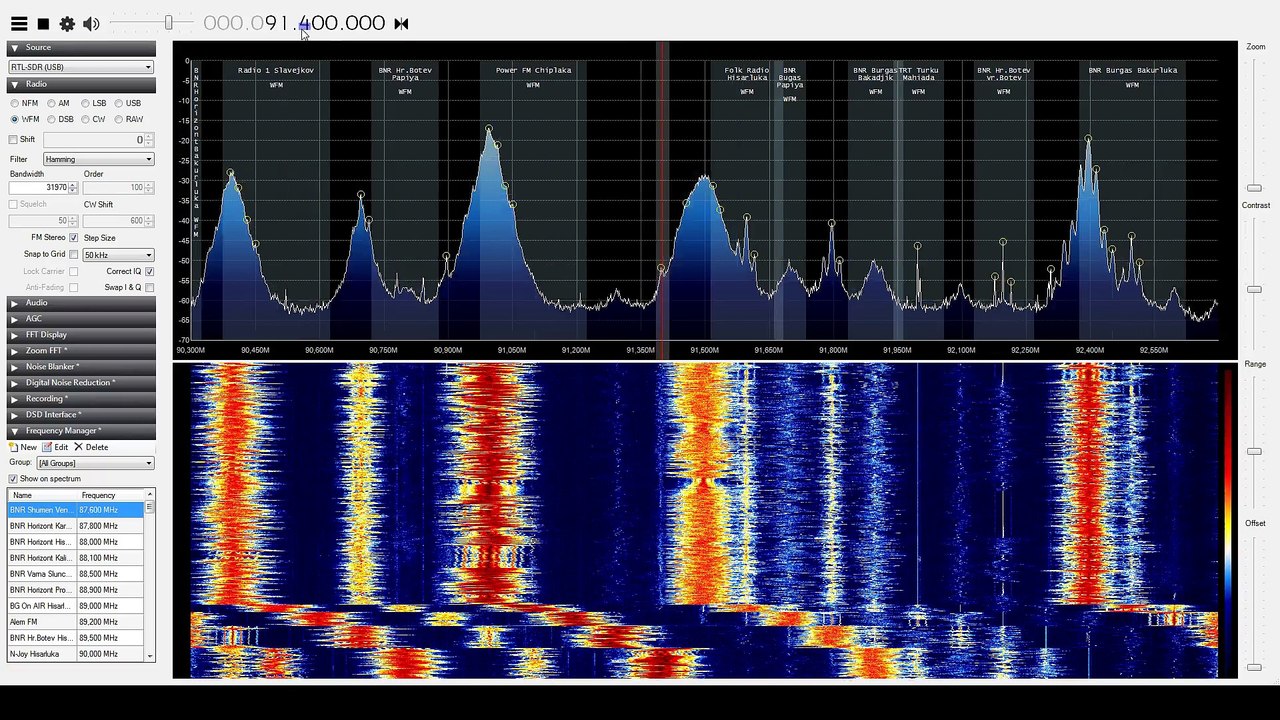Stop the radio with the stop button
Viewport: 1280px width, 720px height.
point(43,23)
